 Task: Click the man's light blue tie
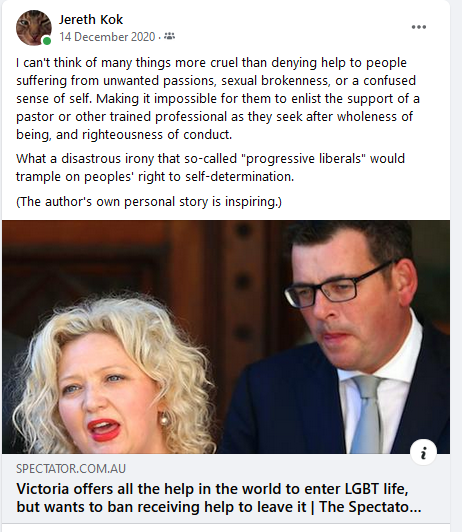click(x=366, y=414)
